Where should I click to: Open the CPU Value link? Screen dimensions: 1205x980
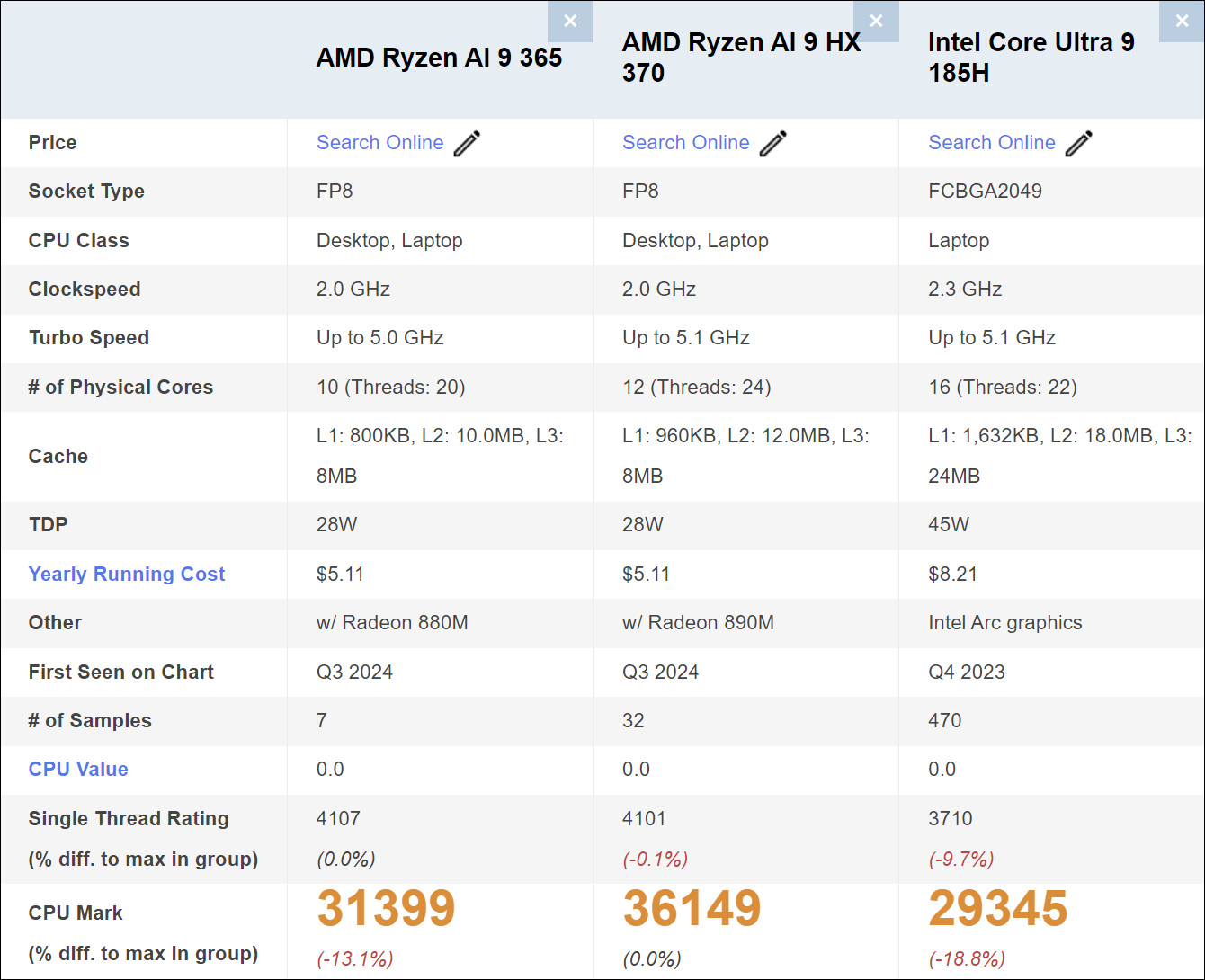tap(78, 769)
